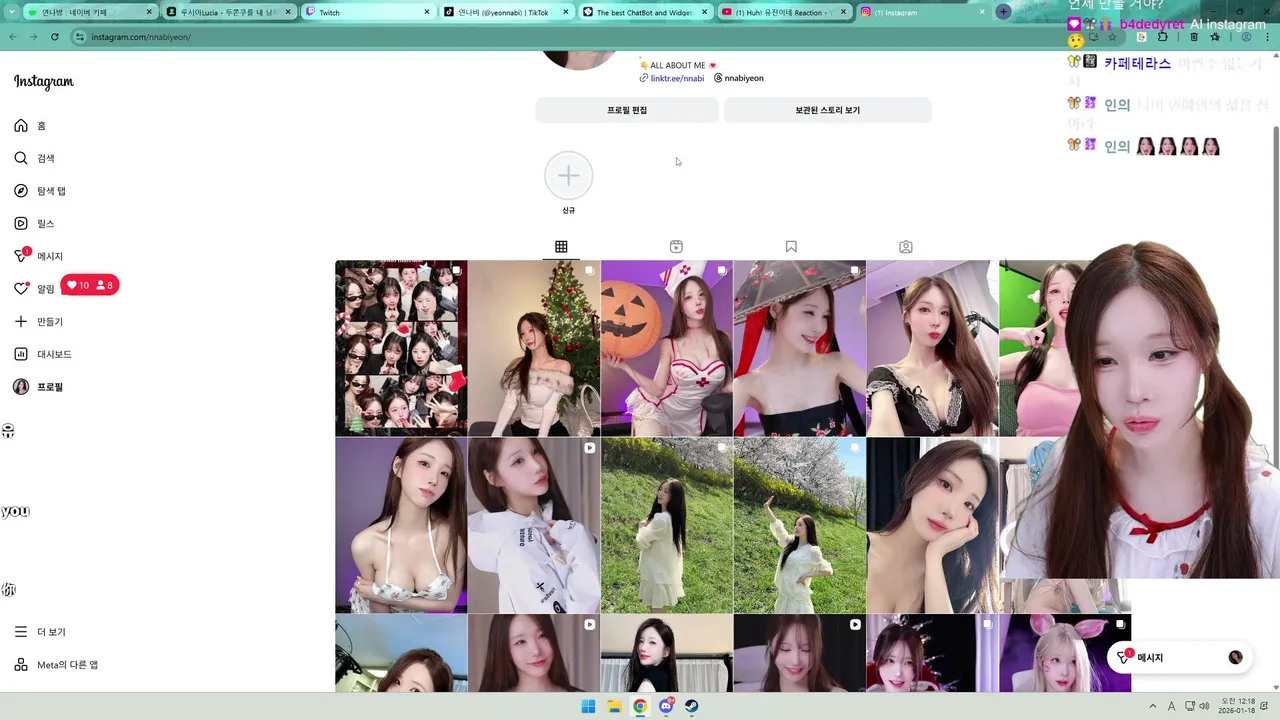Open a new browser tab

tap(1003, 12)
